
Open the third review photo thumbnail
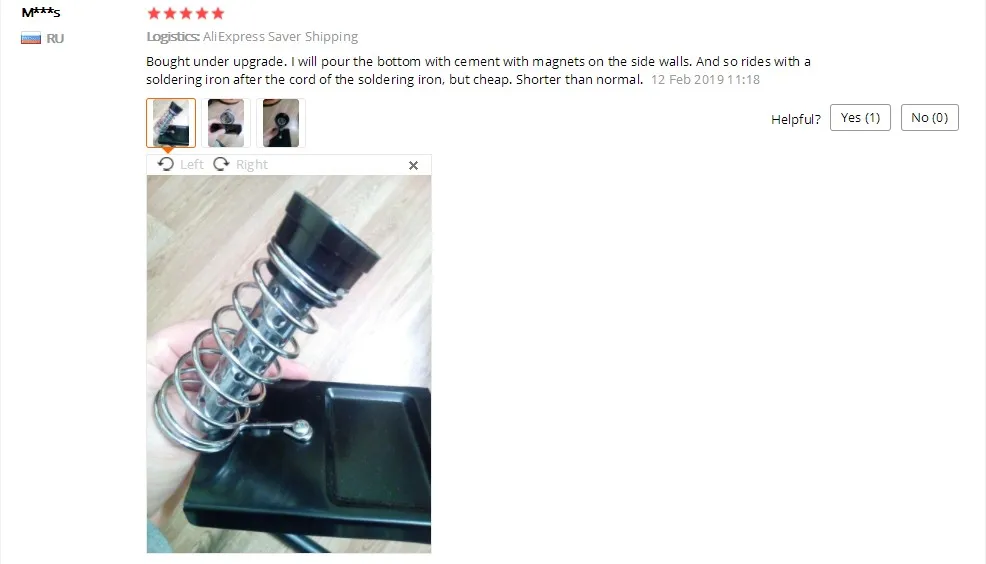click(x=280, y=123)
